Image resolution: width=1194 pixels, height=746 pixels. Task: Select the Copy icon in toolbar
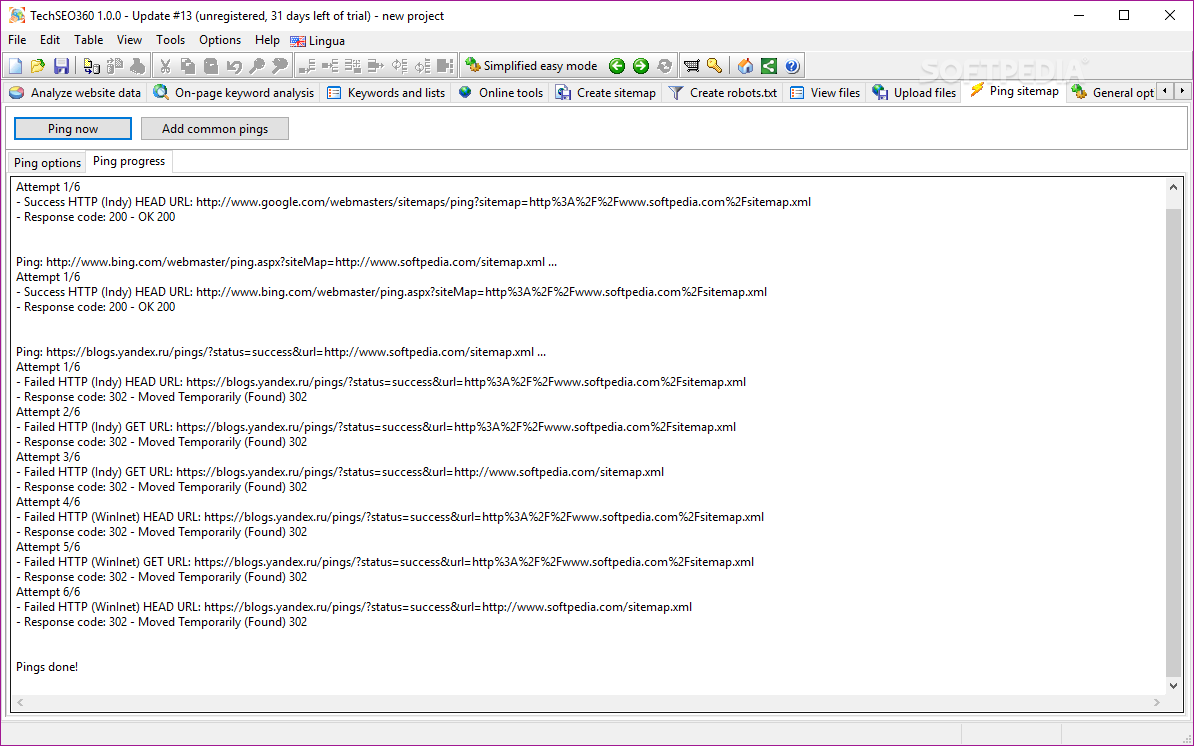(x=187, y=66)
